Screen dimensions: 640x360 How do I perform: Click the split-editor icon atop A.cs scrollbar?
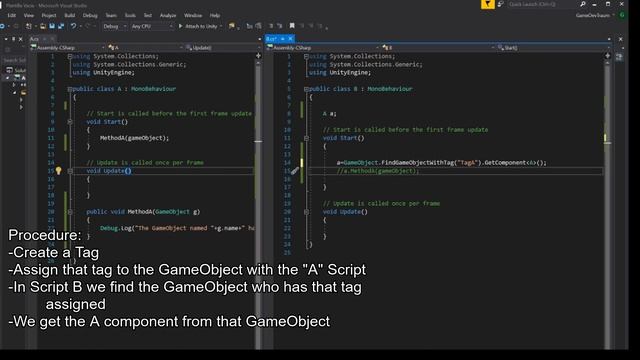(x=258, y=56)
